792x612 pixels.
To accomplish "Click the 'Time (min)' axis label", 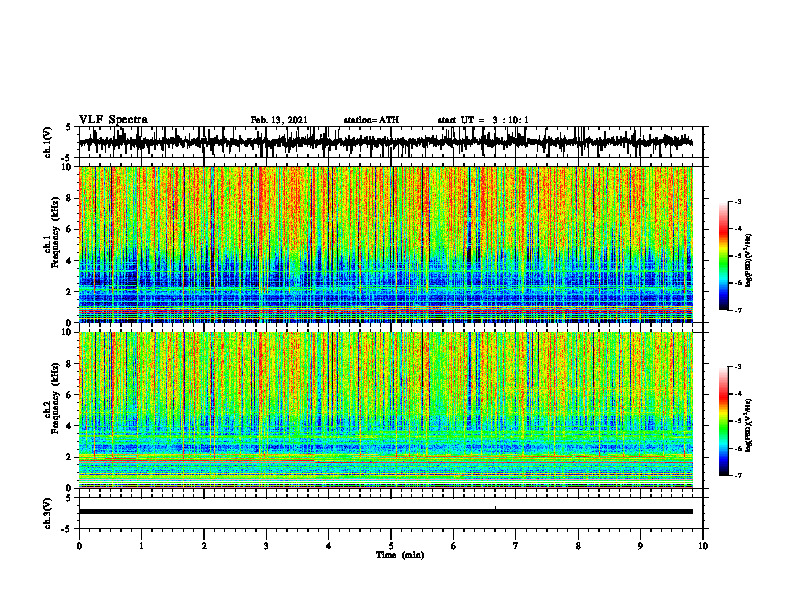I will pyautogui.click(x=400, y=555).
